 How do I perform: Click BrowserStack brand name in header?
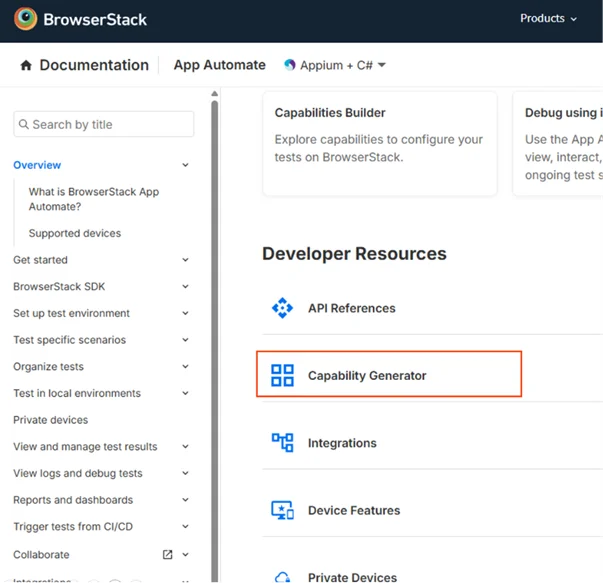(95, 20)
